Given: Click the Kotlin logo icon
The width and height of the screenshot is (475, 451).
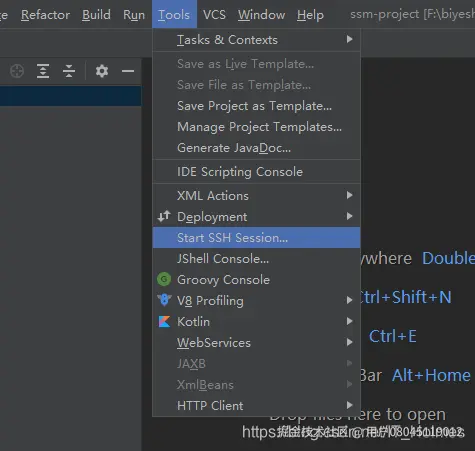Looking at the screenshot, I should tap(164, 322).
